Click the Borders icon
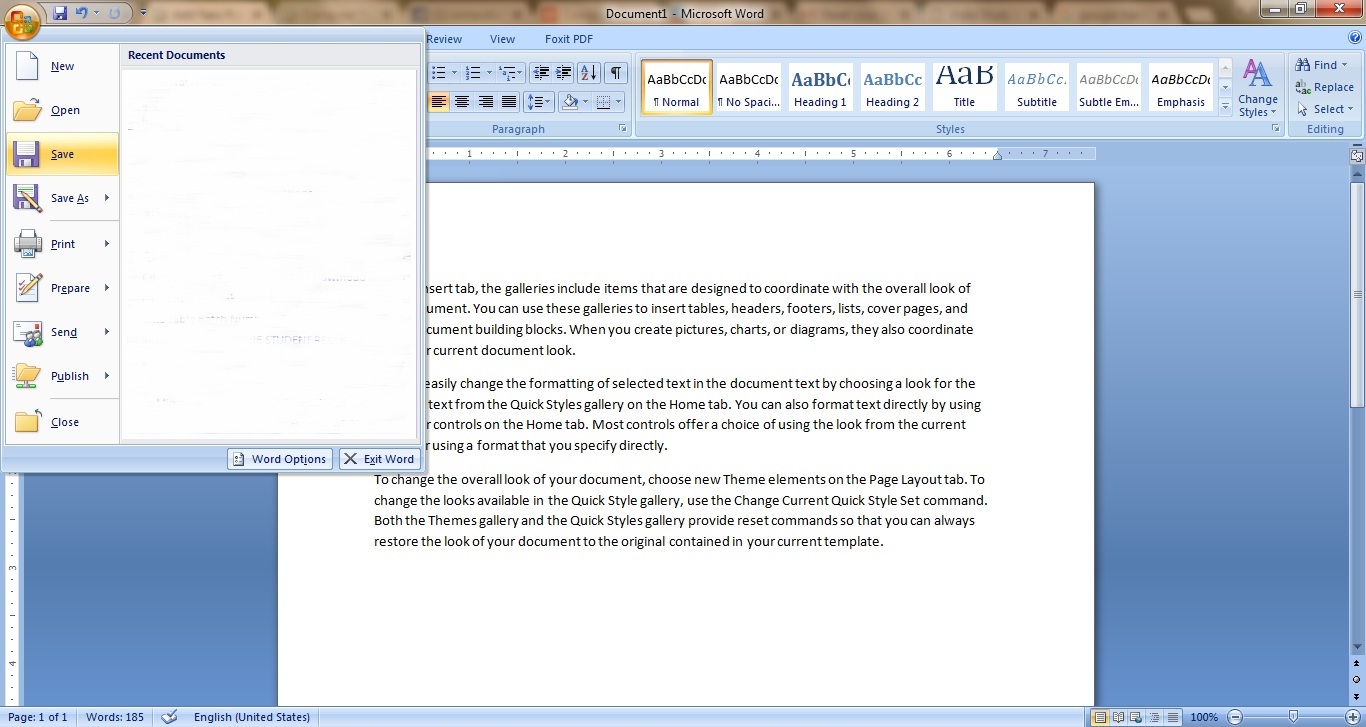Viewport: 1366px width, 727px height. 603,102
